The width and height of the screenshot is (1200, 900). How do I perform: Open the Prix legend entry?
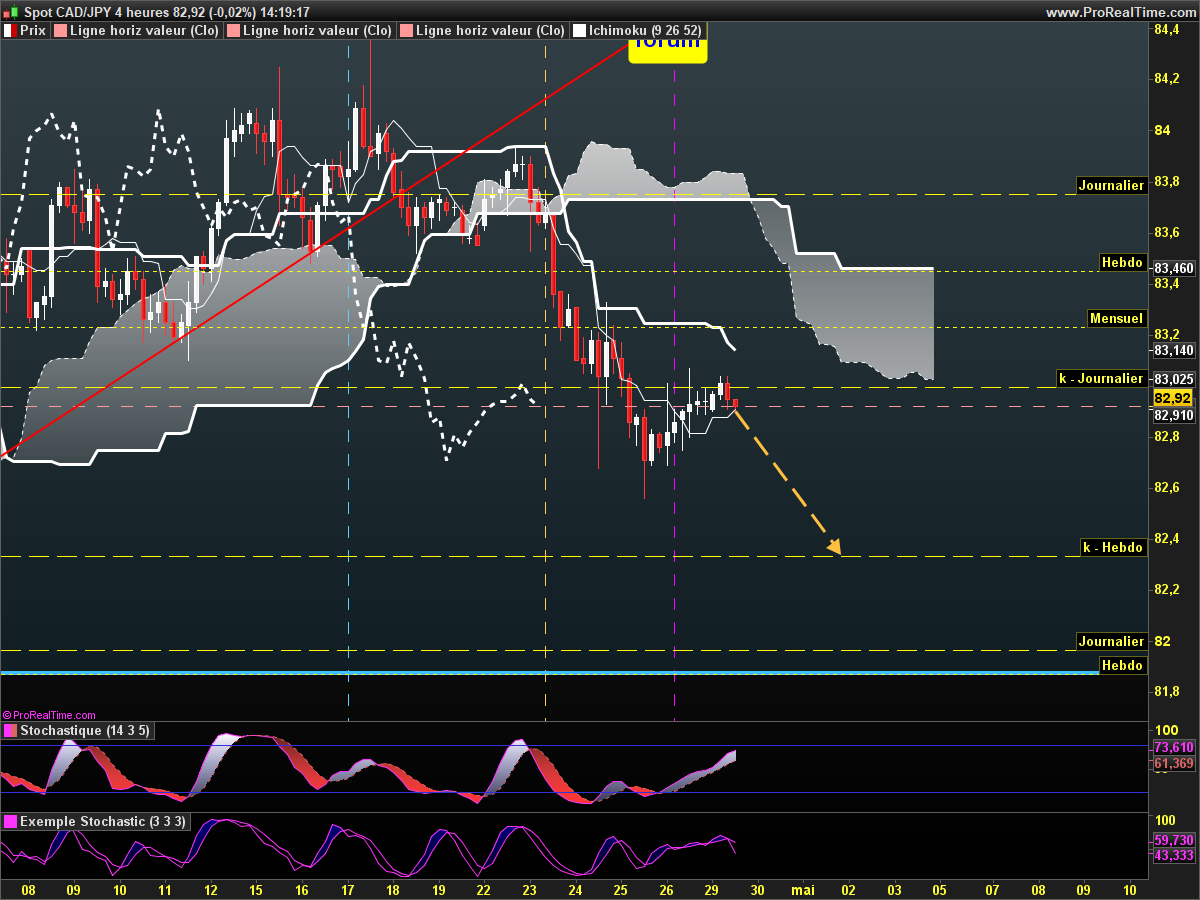pyautogui.click(x=26, y=31)
